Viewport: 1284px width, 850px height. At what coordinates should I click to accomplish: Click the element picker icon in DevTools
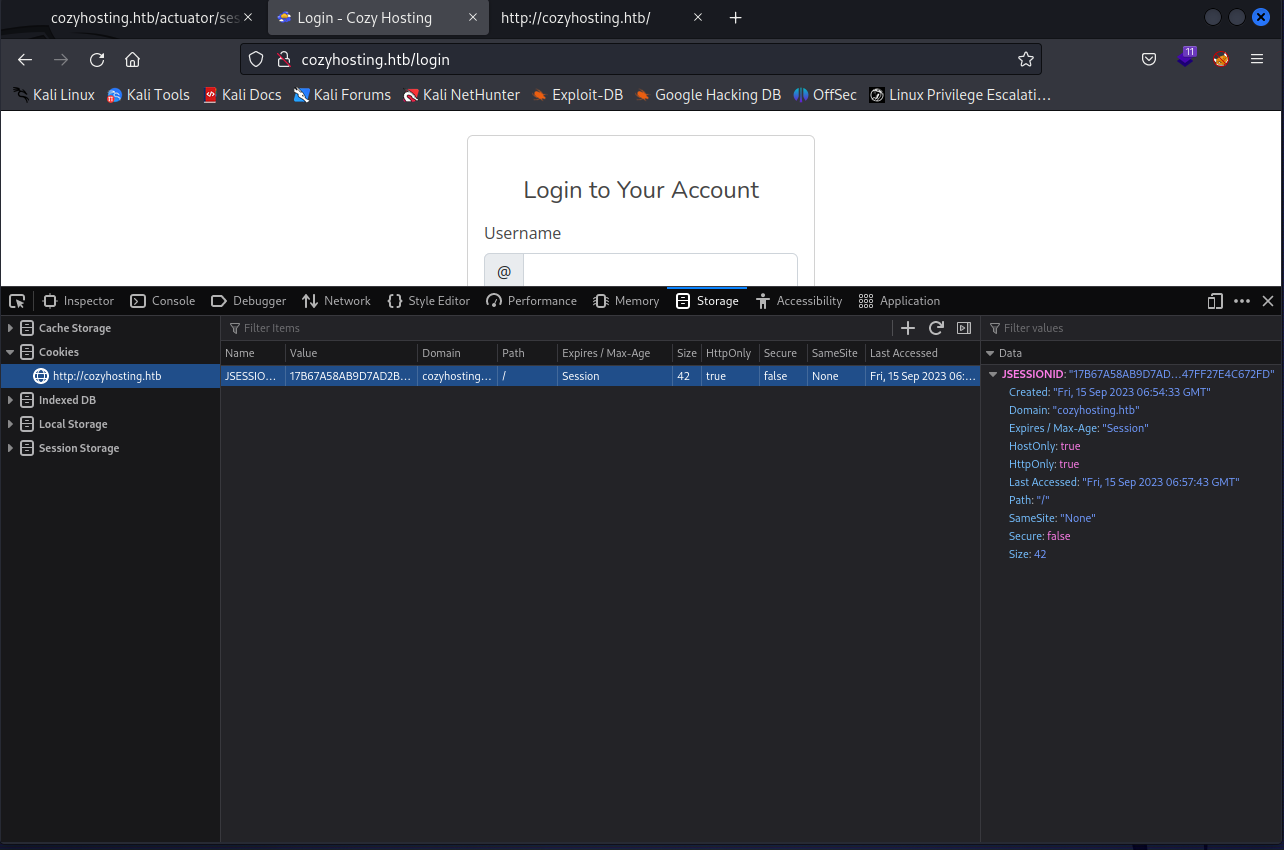17,301
